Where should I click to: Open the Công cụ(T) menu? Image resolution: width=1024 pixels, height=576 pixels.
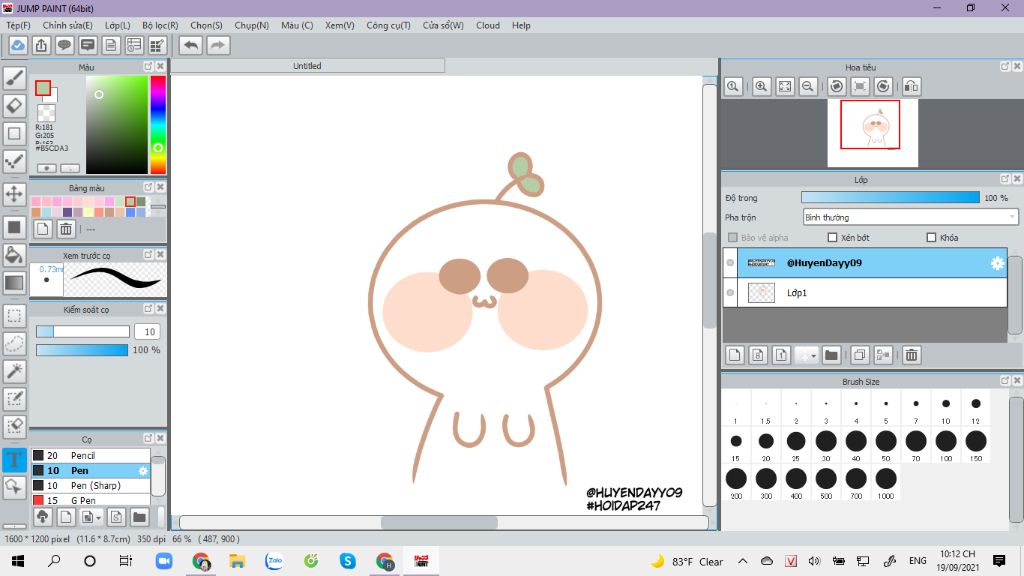[x=388, y=25]
